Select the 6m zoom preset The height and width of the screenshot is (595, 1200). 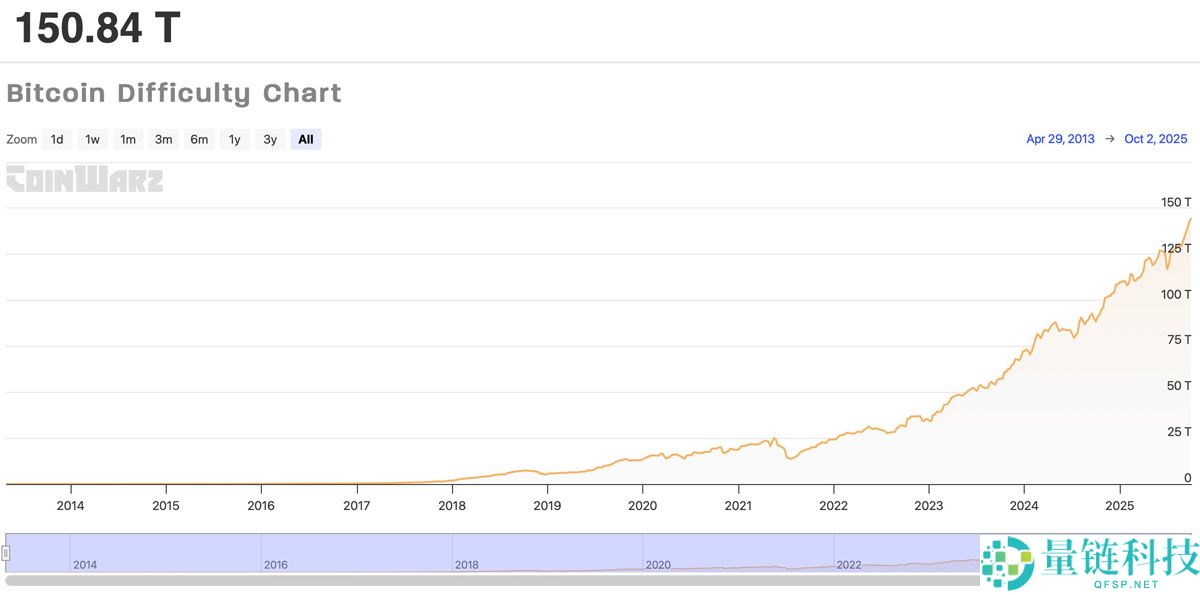198,139
